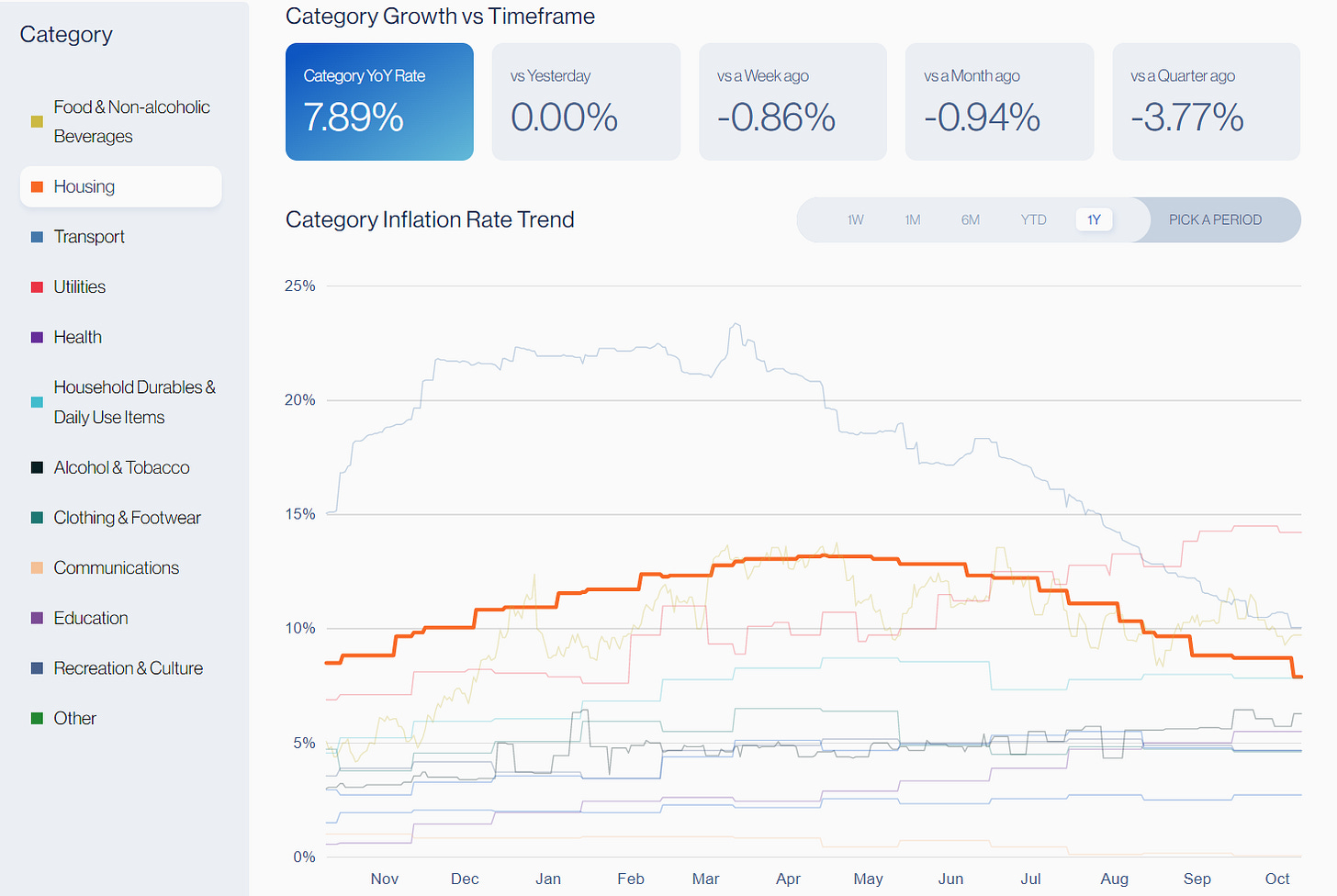The height and width of the screenshot is (896, 1337).
Task: Click the cyan Household Durables color swatch
Action: (x=37, y=402)
